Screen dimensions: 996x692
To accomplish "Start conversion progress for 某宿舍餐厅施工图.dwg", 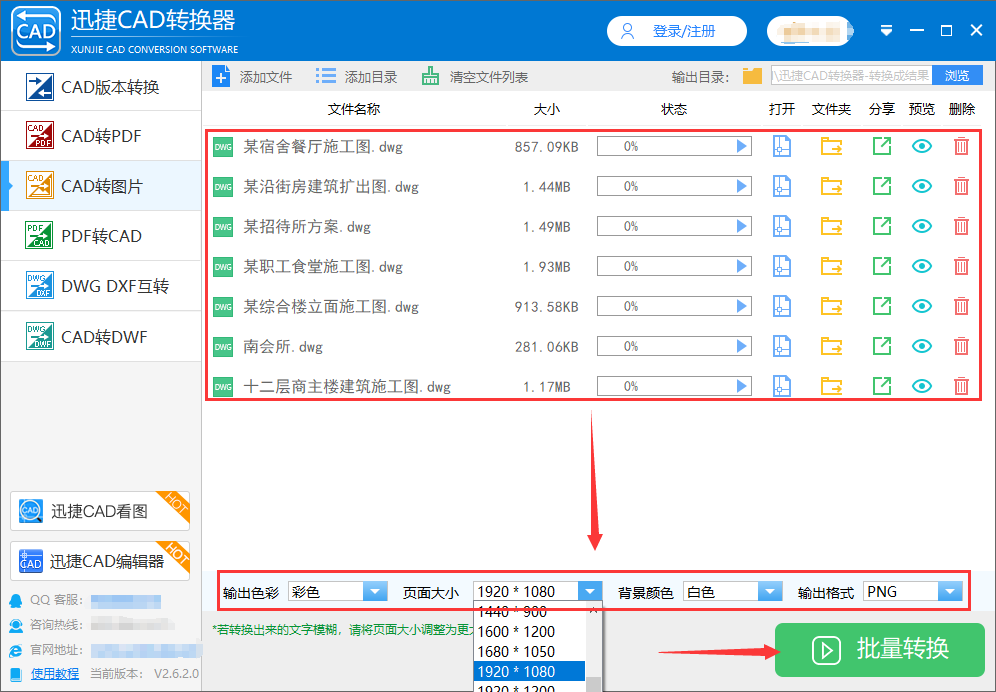I will point(741,146).
